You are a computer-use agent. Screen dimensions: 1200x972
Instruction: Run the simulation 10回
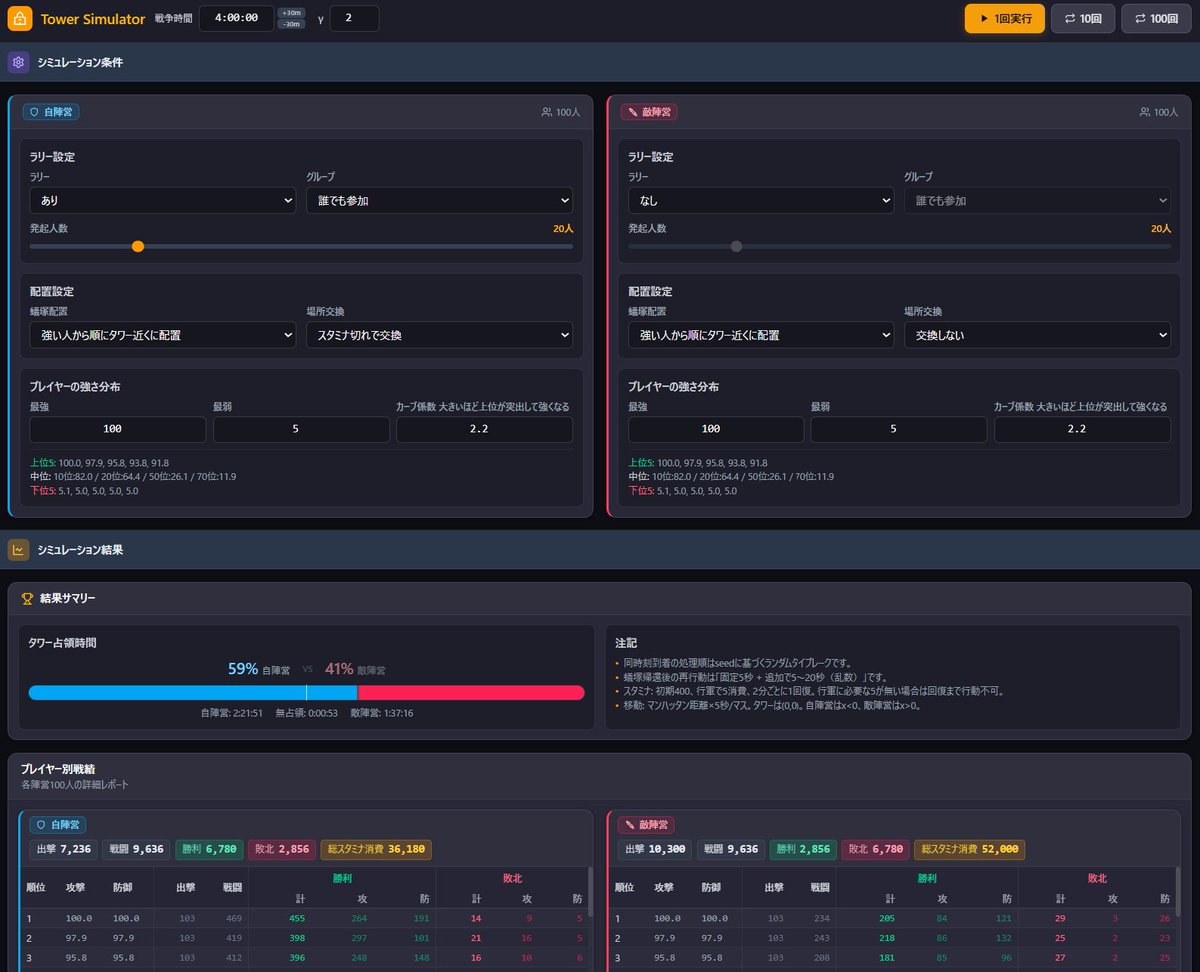[x=1083, y=18]
